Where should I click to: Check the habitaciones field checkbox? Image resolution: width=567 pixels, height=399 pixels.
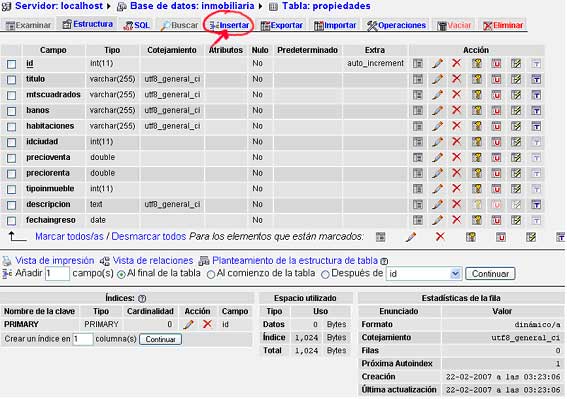12,127
